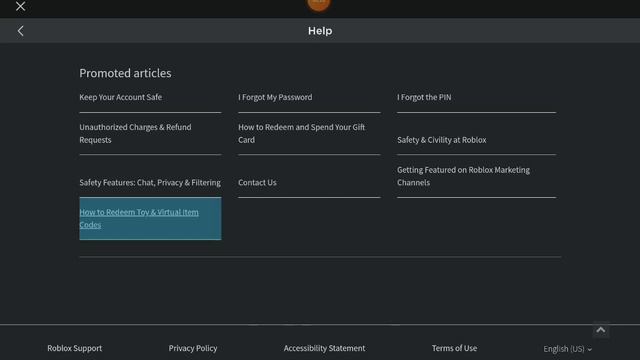Open the Privacy Policy footer link

pyautogui.click(x=193, y=348)
